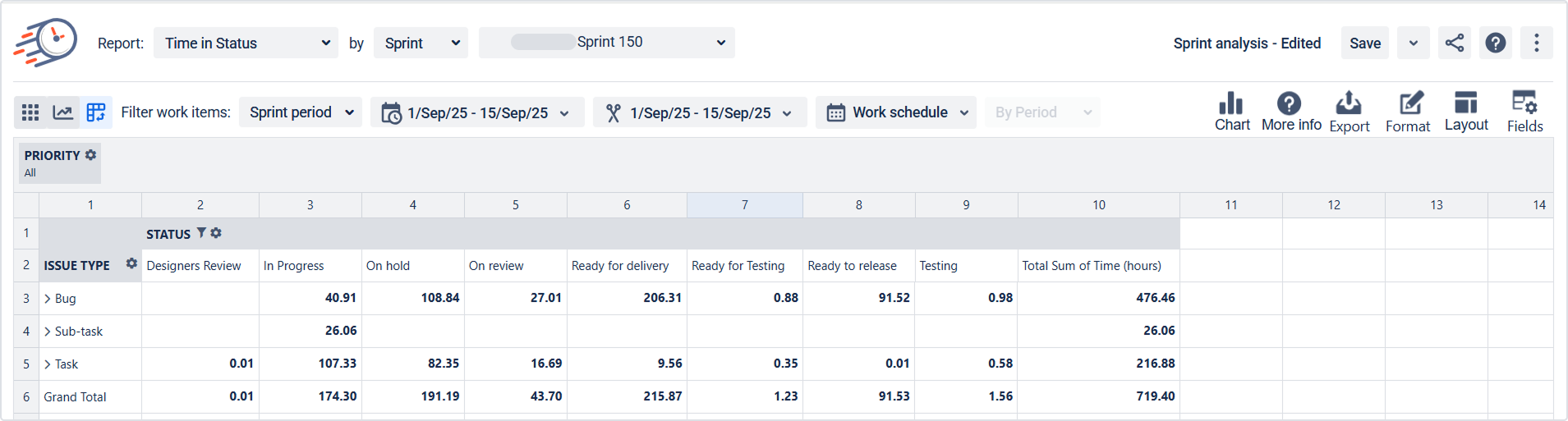This screenshot has width=1568, height=421.
Task: Click Bug Ready to release value 91.52
Action: click(859, 299)
